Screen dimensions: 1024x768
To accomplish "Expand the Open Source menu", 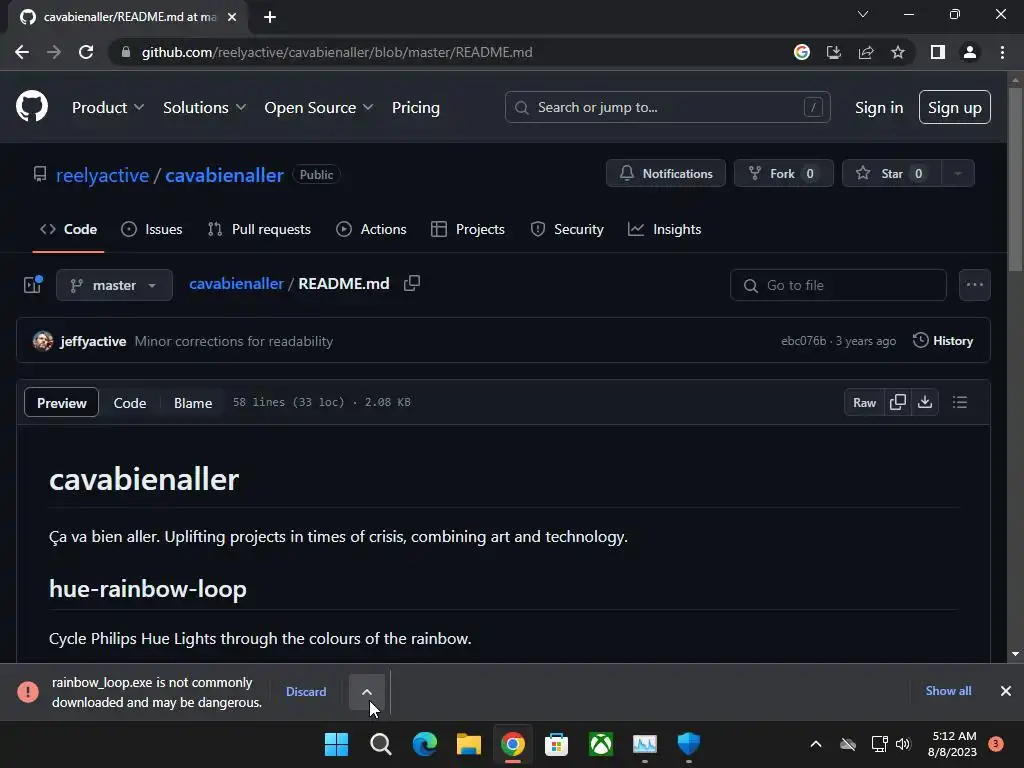I will coord(319,108).
